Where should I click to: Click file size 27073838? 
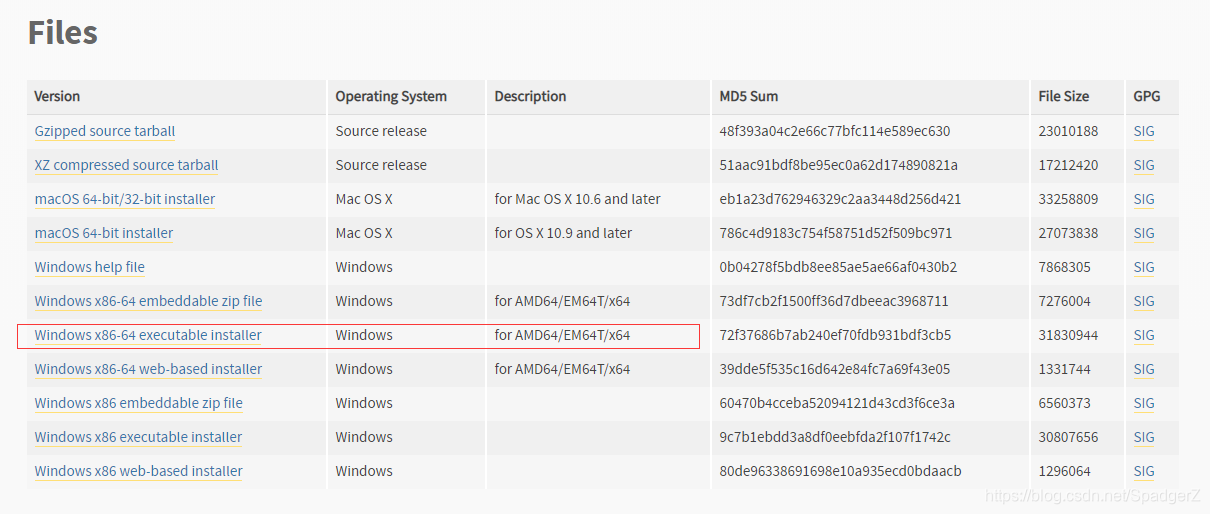[x=1068, y=233]
